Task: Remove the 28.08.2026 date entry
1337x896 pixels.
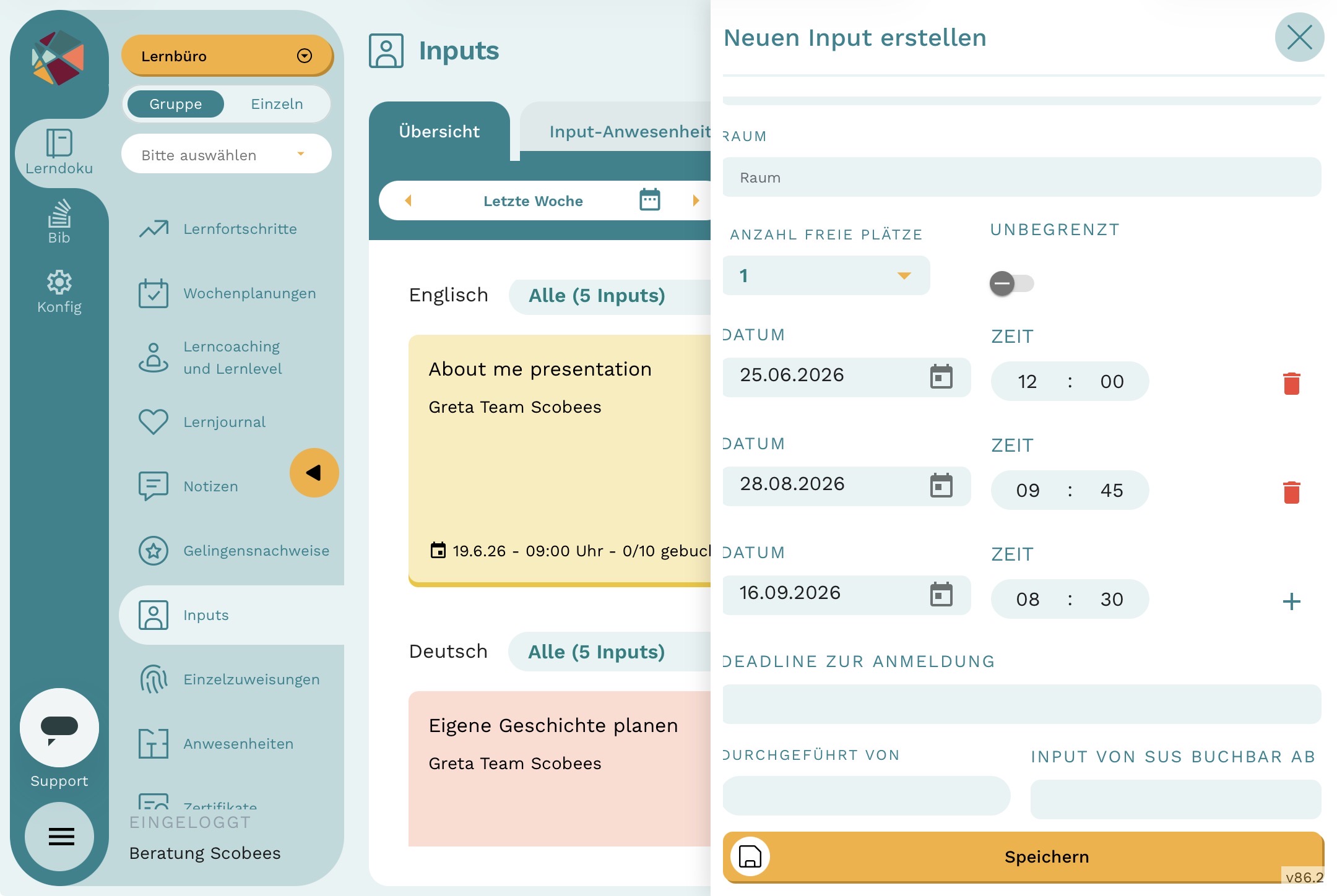Action: [1291, 492]
